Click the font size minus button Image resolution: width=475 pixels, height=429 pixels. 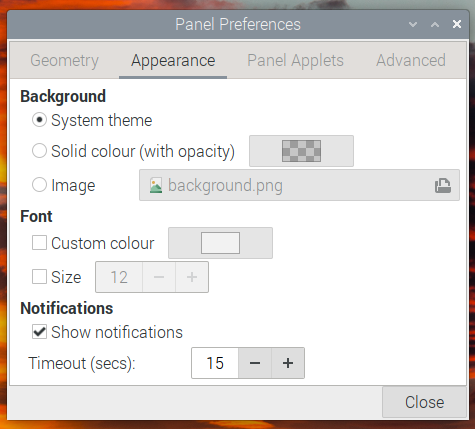coord(159,277)
